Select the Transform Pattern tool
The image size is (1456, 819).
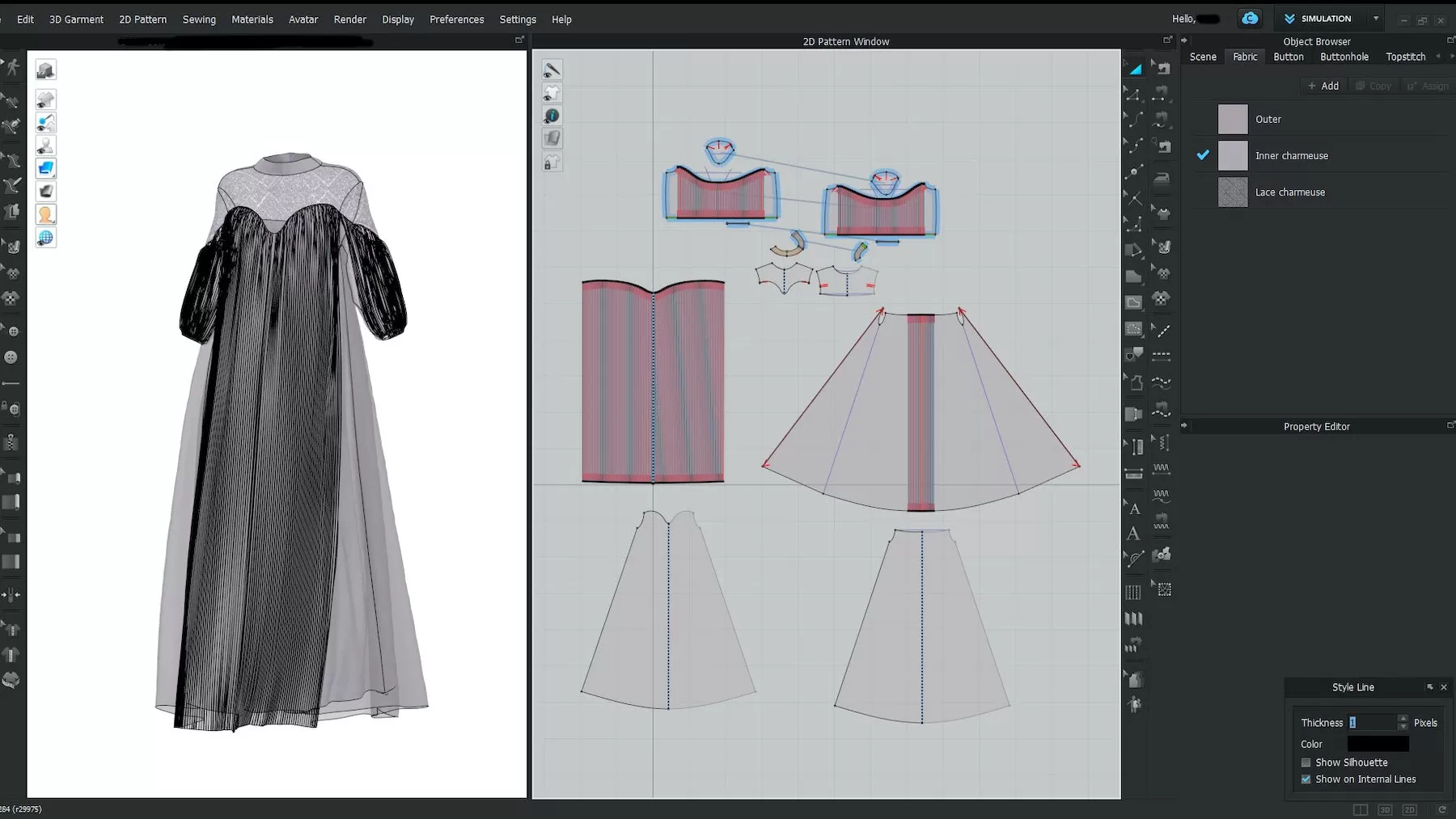[x=1134, y=68]
